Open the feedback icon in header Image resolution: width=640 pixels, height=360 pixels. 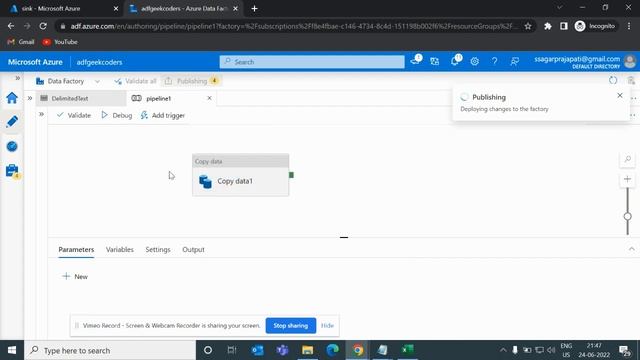point(515,62)
